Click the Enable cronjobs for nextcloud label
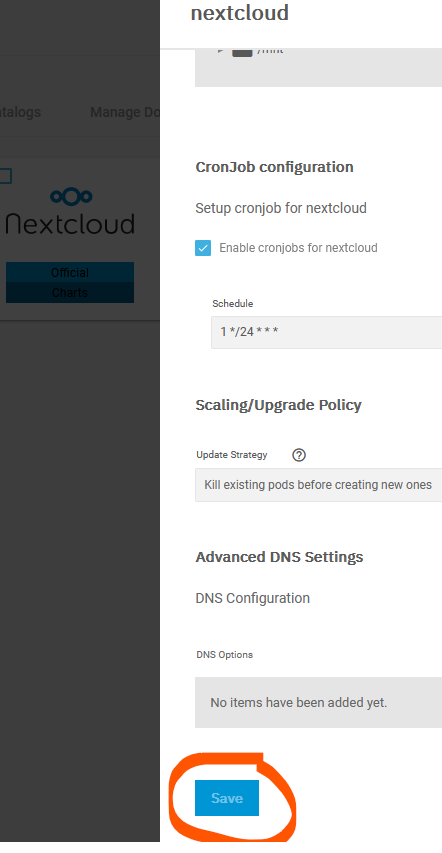442x853 pixels. pyautogui.click(x=298, y=248)
